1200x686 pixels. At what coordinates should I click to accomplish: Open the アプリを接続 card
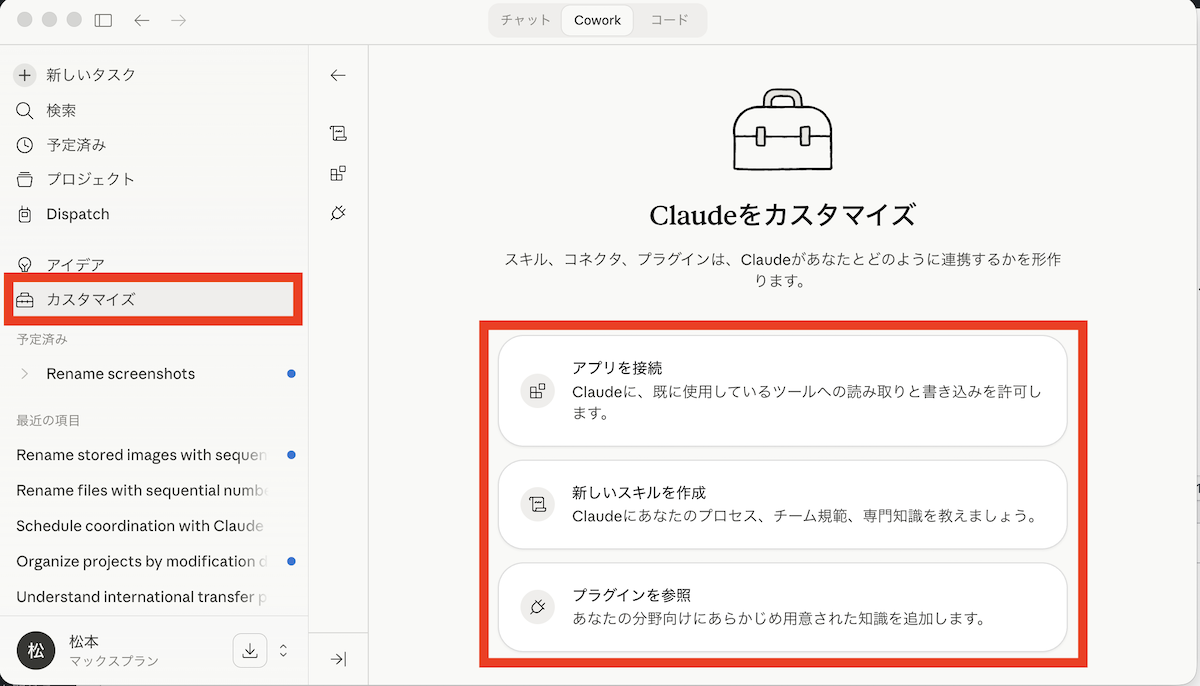click(x=782, y=390)
